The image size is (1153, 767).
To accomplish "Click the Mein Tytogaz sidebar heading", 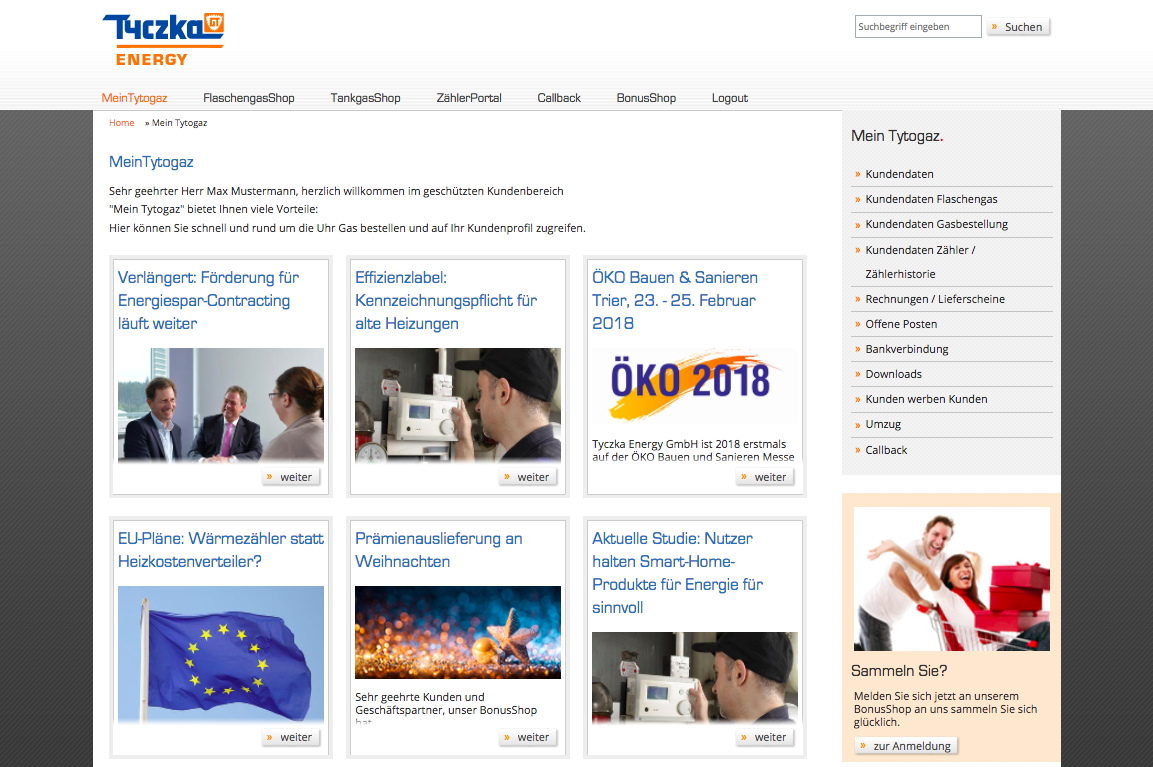I will coord(897,136).
